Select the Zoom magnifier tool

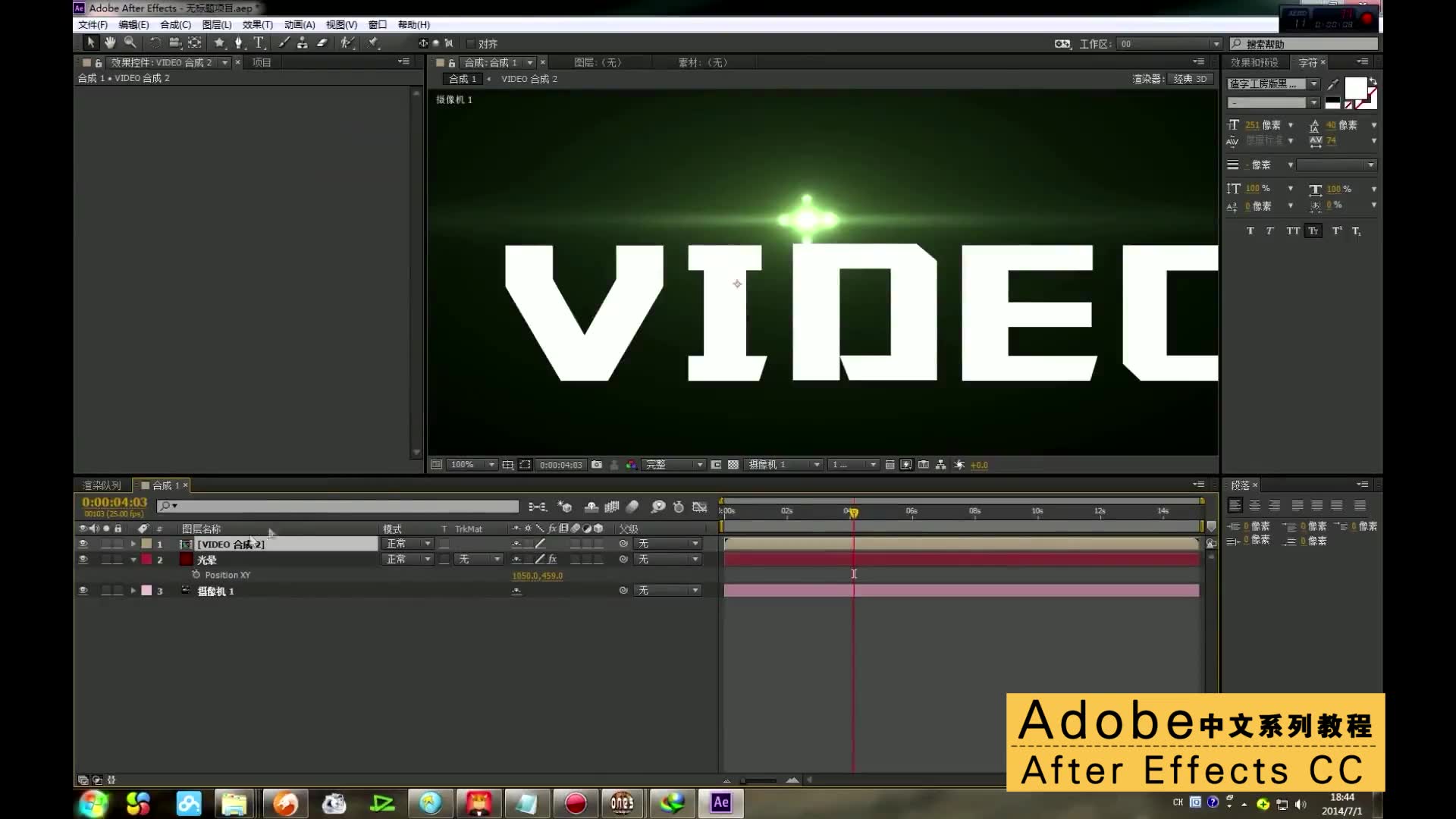click(x=130, y=43)
